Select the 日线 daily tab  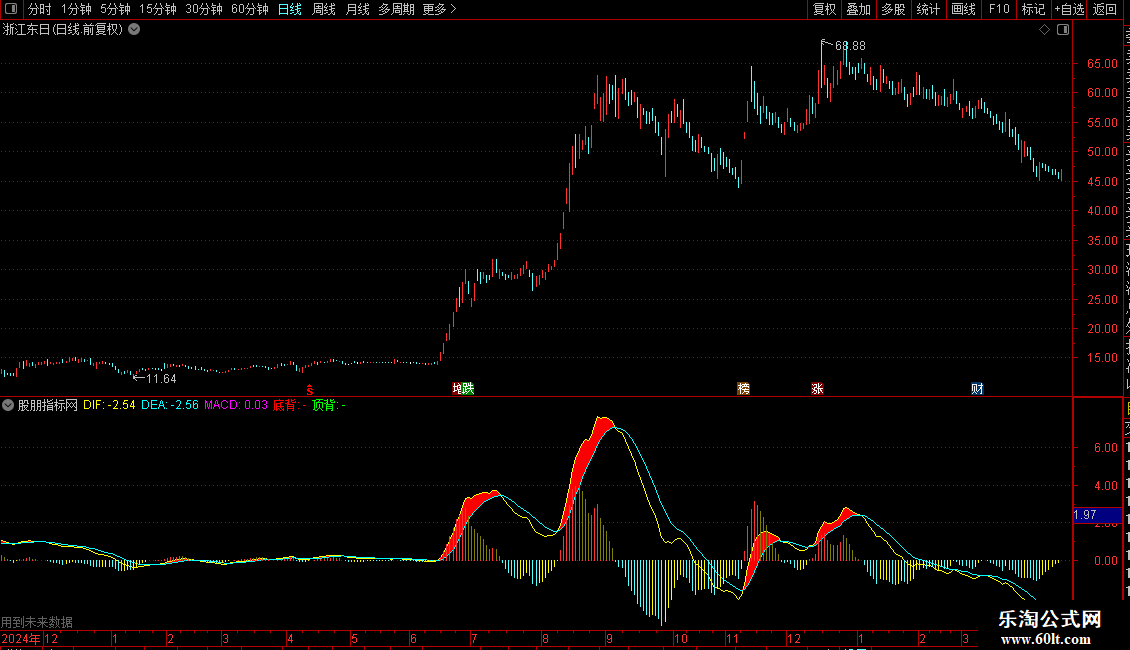(x=290, y=9)
